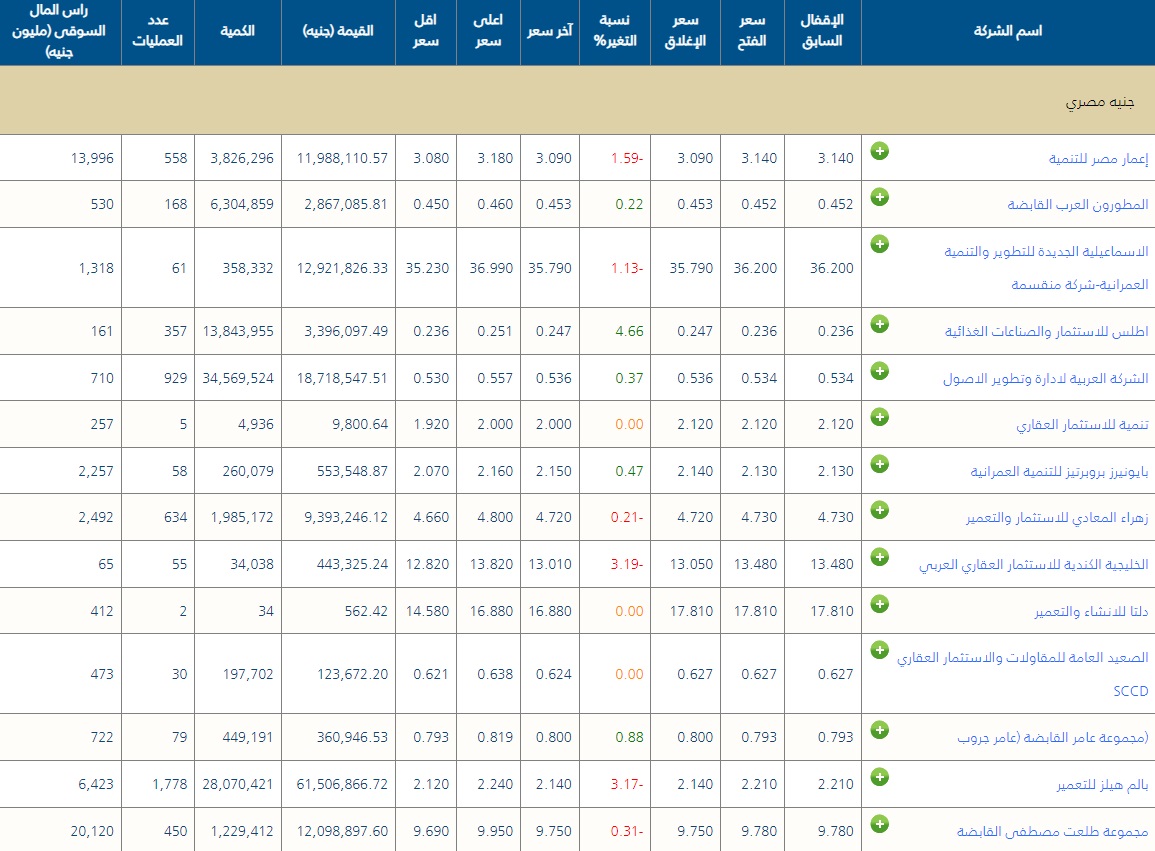Expand details for الصعيد العامة للمقاولات SCCD
1155x851 pixels.
[x=880, y=650]
